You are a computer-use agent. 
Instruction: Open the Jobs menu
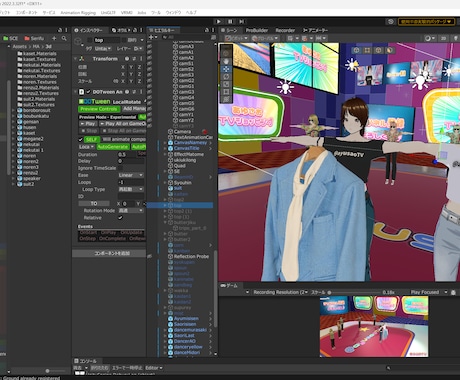(142, 13)
